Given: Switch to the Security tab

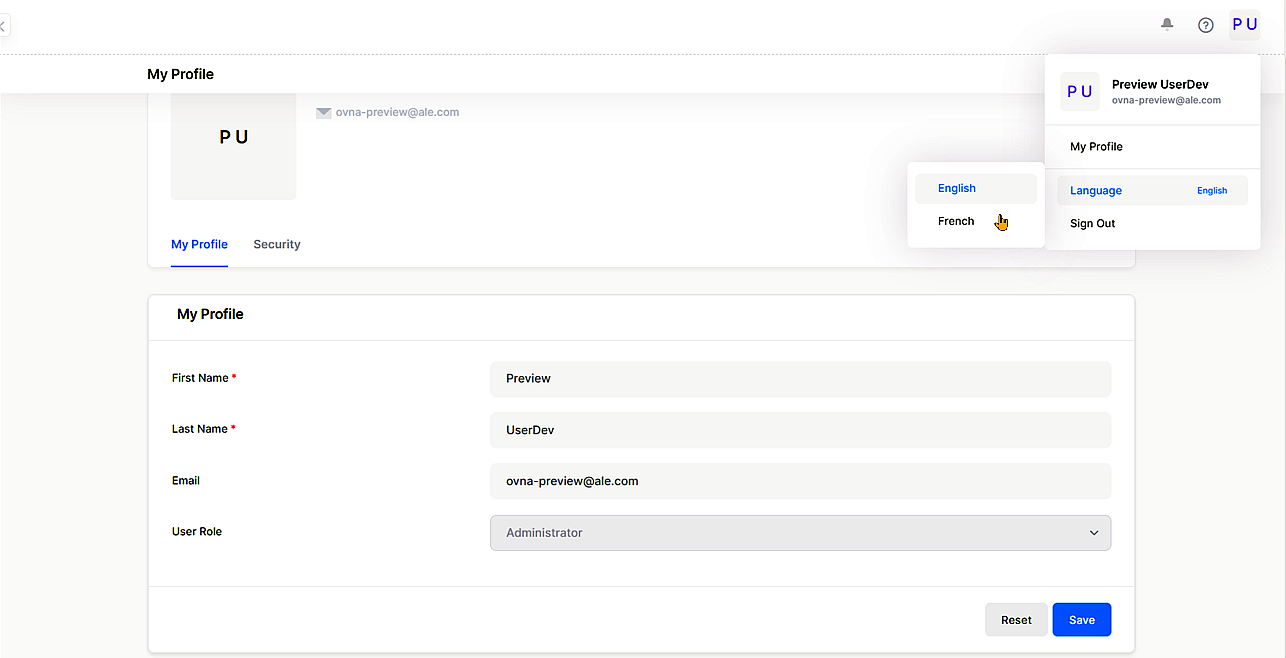Looking at the screenshot, I should 277,245.
